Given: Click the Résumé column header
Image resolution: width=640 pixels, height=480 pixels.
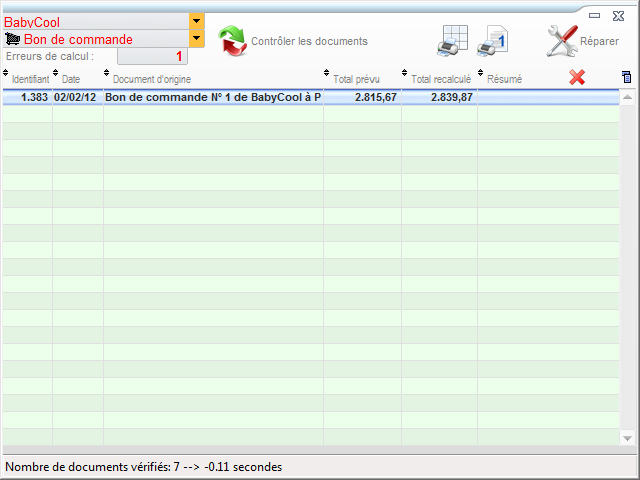Looking at the screenshot, I should point(504,79).
